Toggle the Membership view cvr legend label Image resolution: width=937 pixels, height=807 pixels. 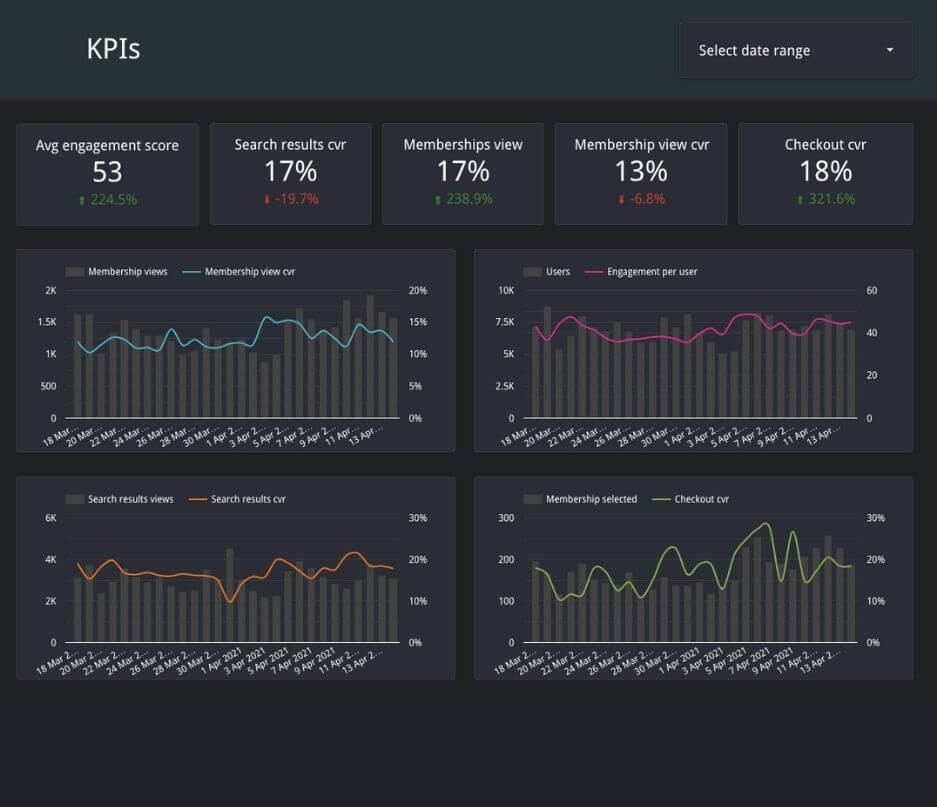(250, 272)
